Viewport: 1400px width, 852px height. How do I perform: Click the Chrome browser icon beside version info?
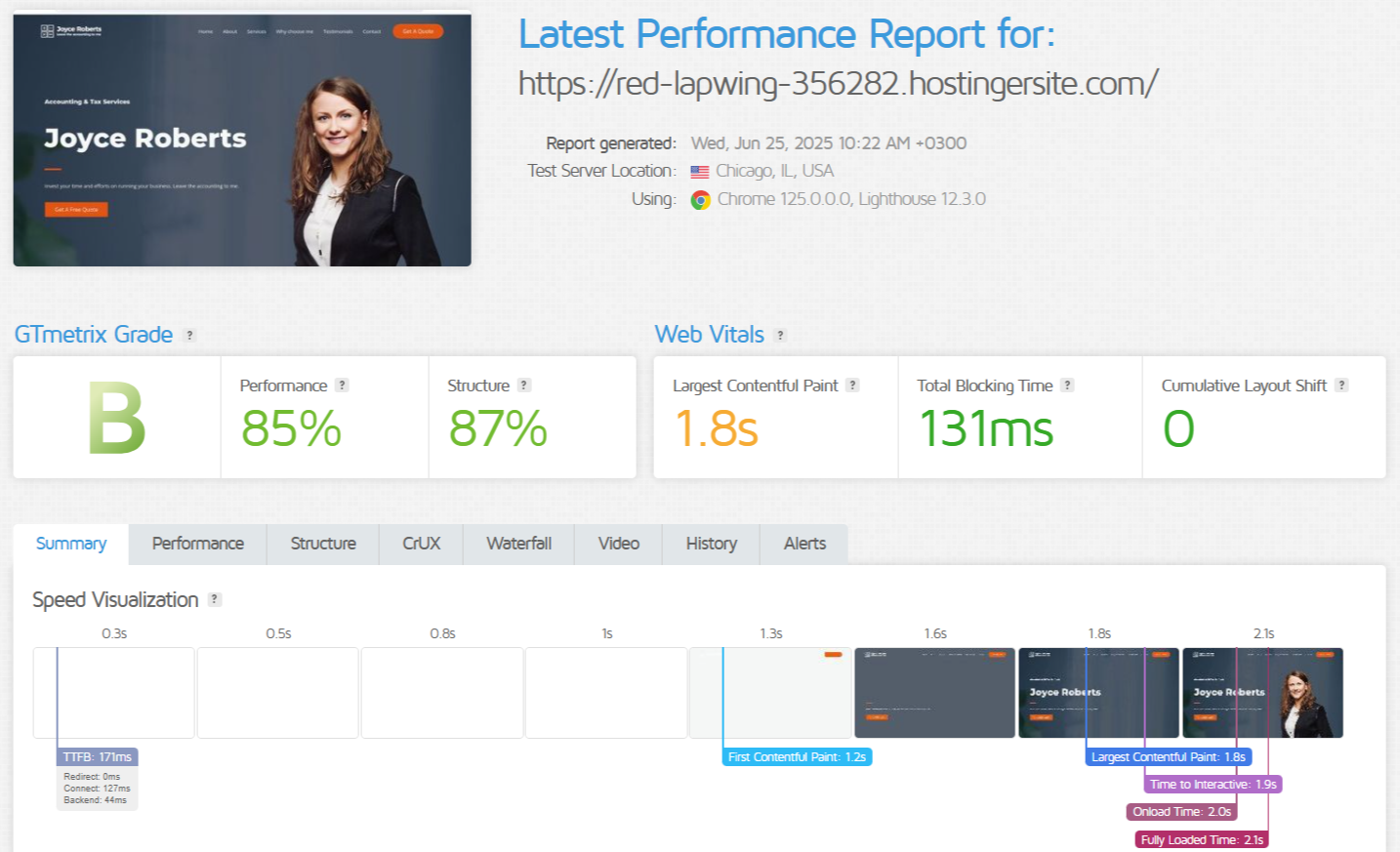pos(700,199)
